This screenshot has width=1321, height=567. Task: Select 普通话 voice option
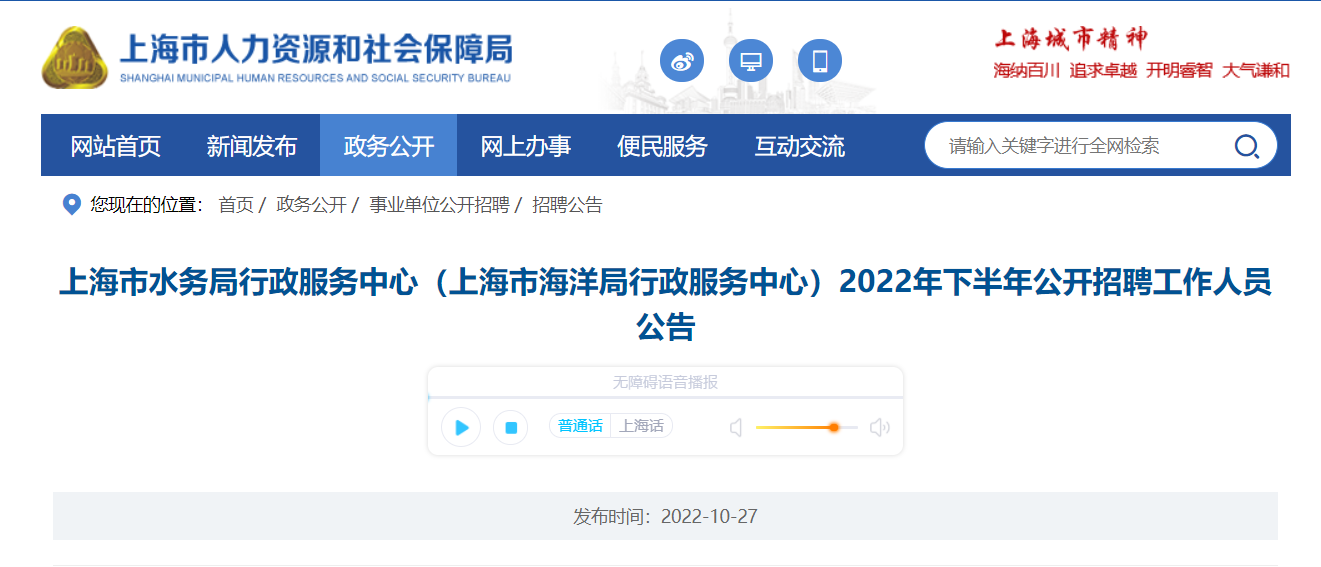tap(580, 426)
